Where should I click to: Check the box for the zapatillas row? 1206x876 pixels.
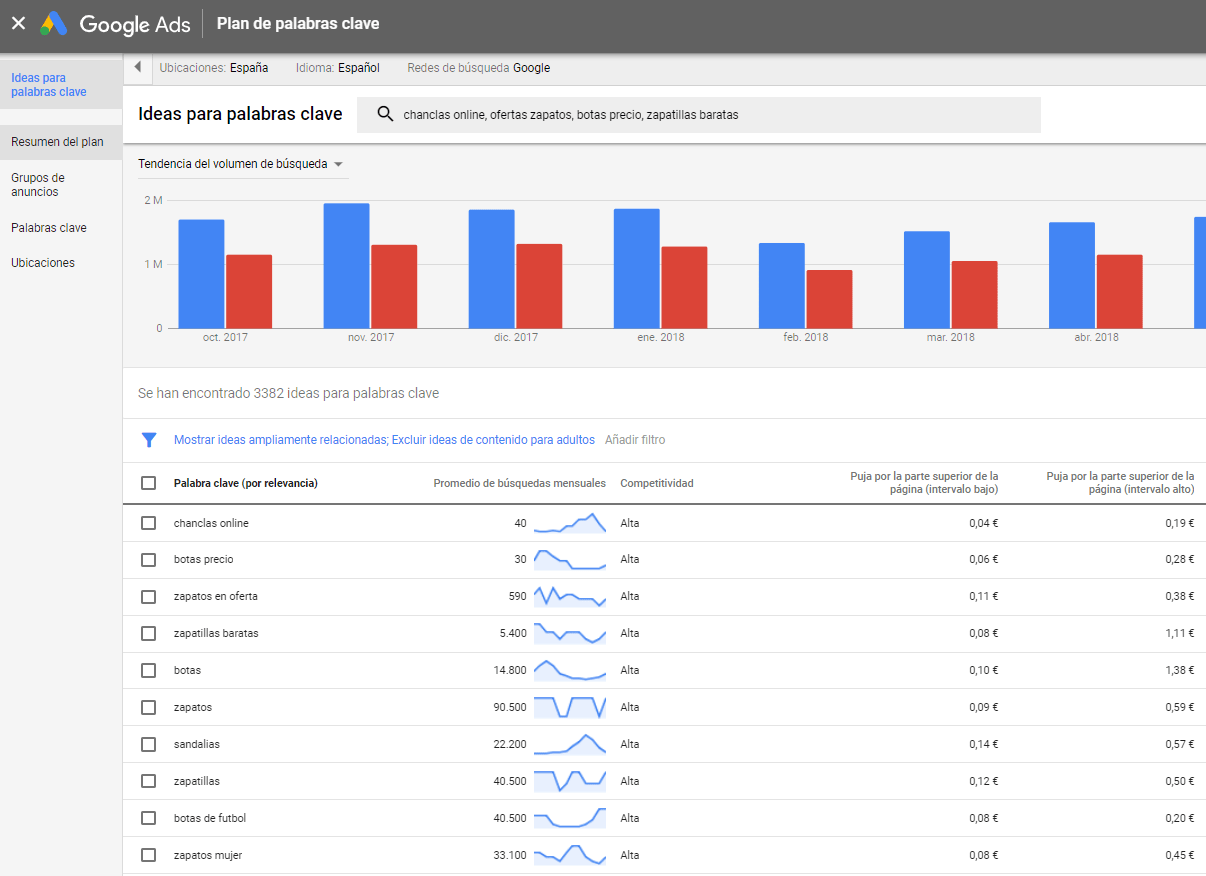pos(149,782)
